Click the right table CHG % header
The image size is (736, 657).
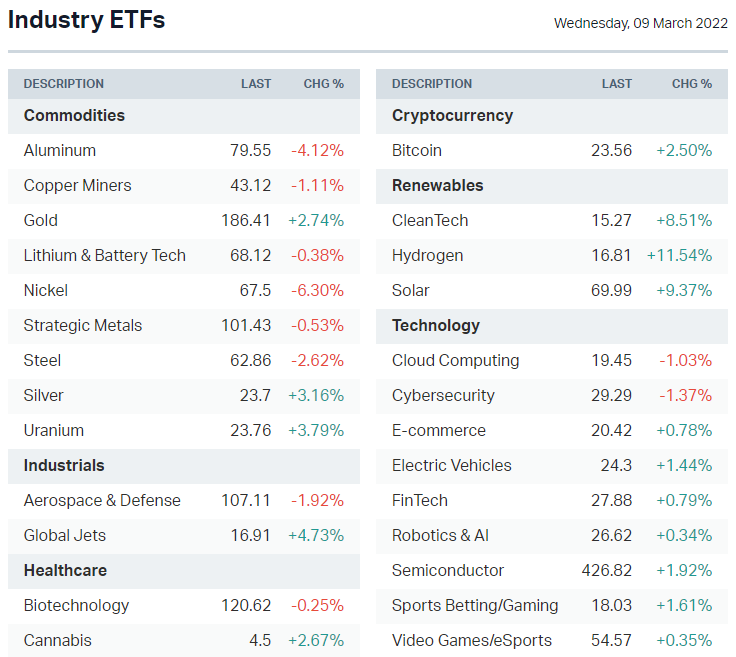point(692,84)
